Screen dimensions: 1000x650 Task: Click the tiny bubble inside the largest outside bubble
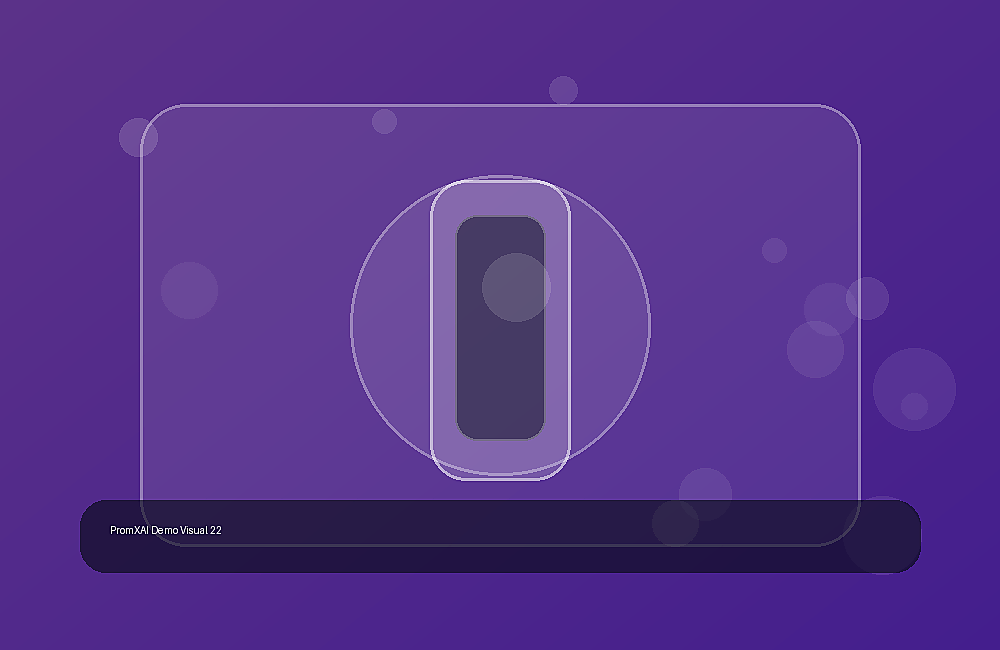915,406
